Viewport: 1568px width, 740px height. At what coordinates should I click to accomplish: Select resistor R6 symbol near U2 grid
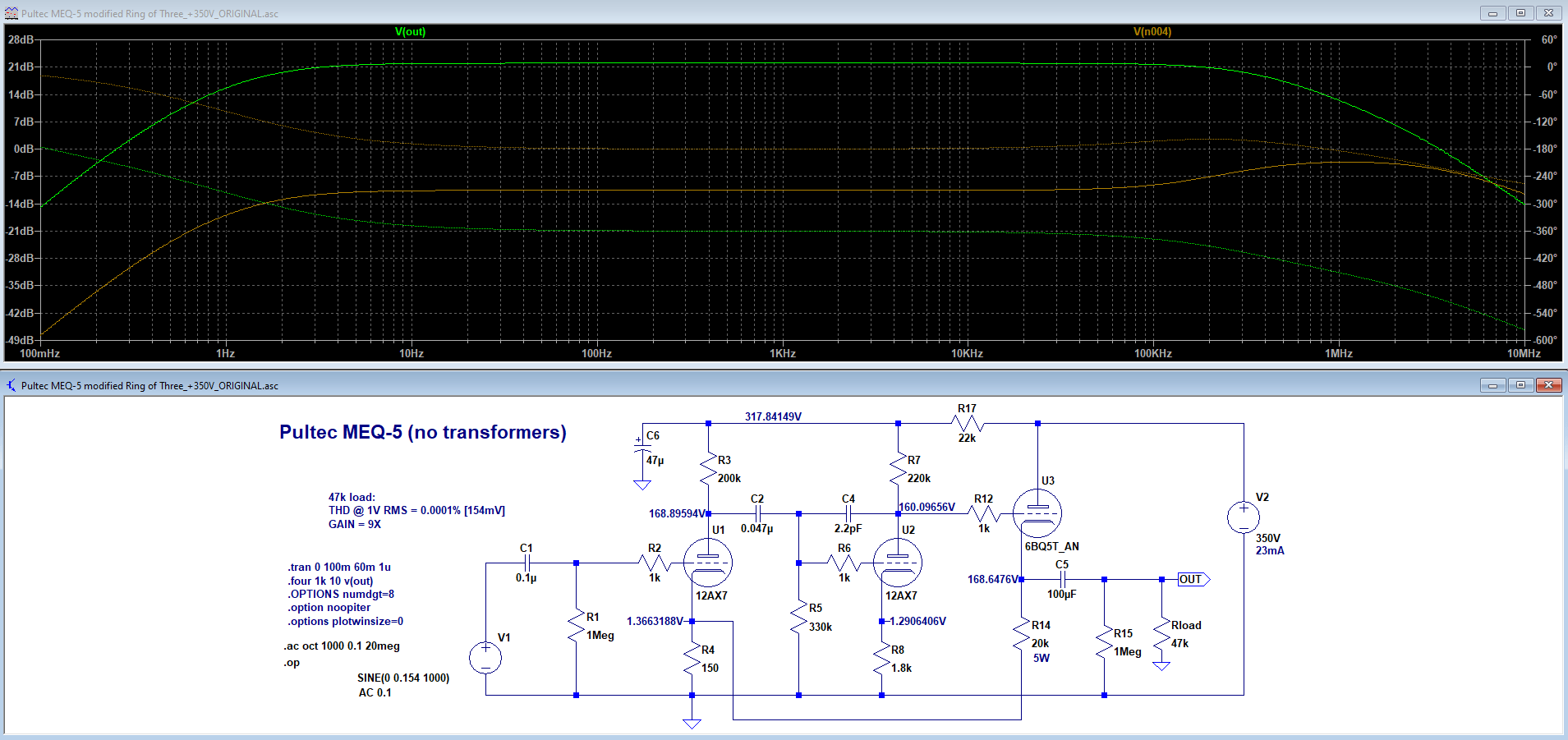point(844,563)
